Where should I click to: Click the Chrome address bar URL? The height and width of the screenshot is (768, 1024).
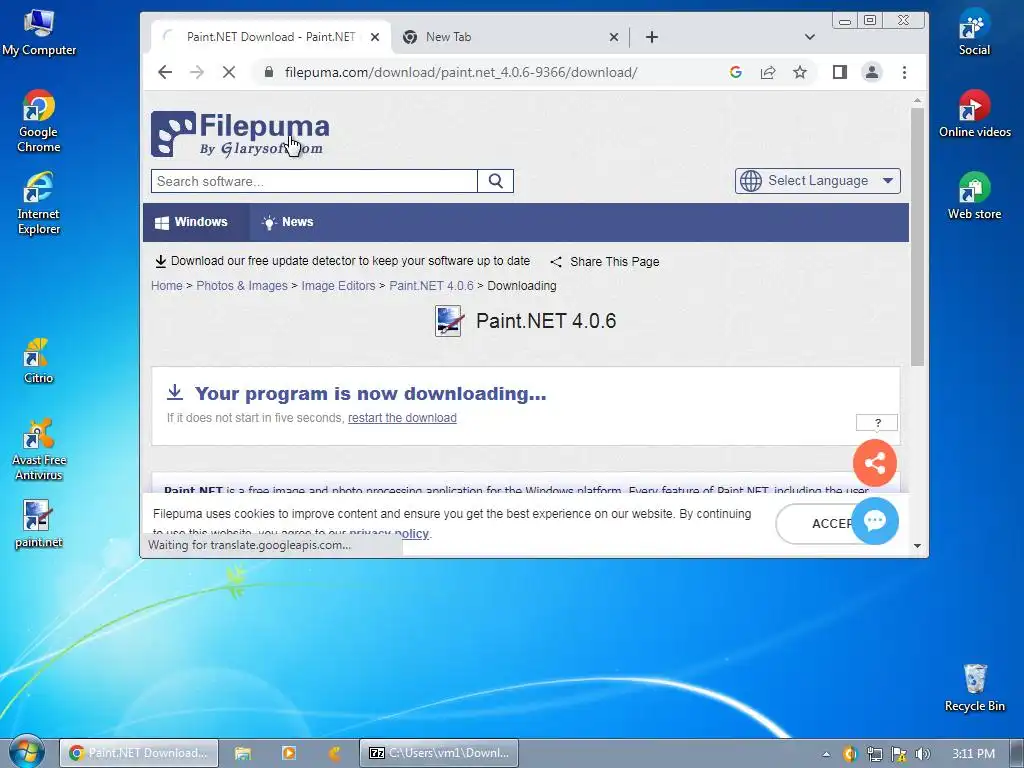(461, 72)
